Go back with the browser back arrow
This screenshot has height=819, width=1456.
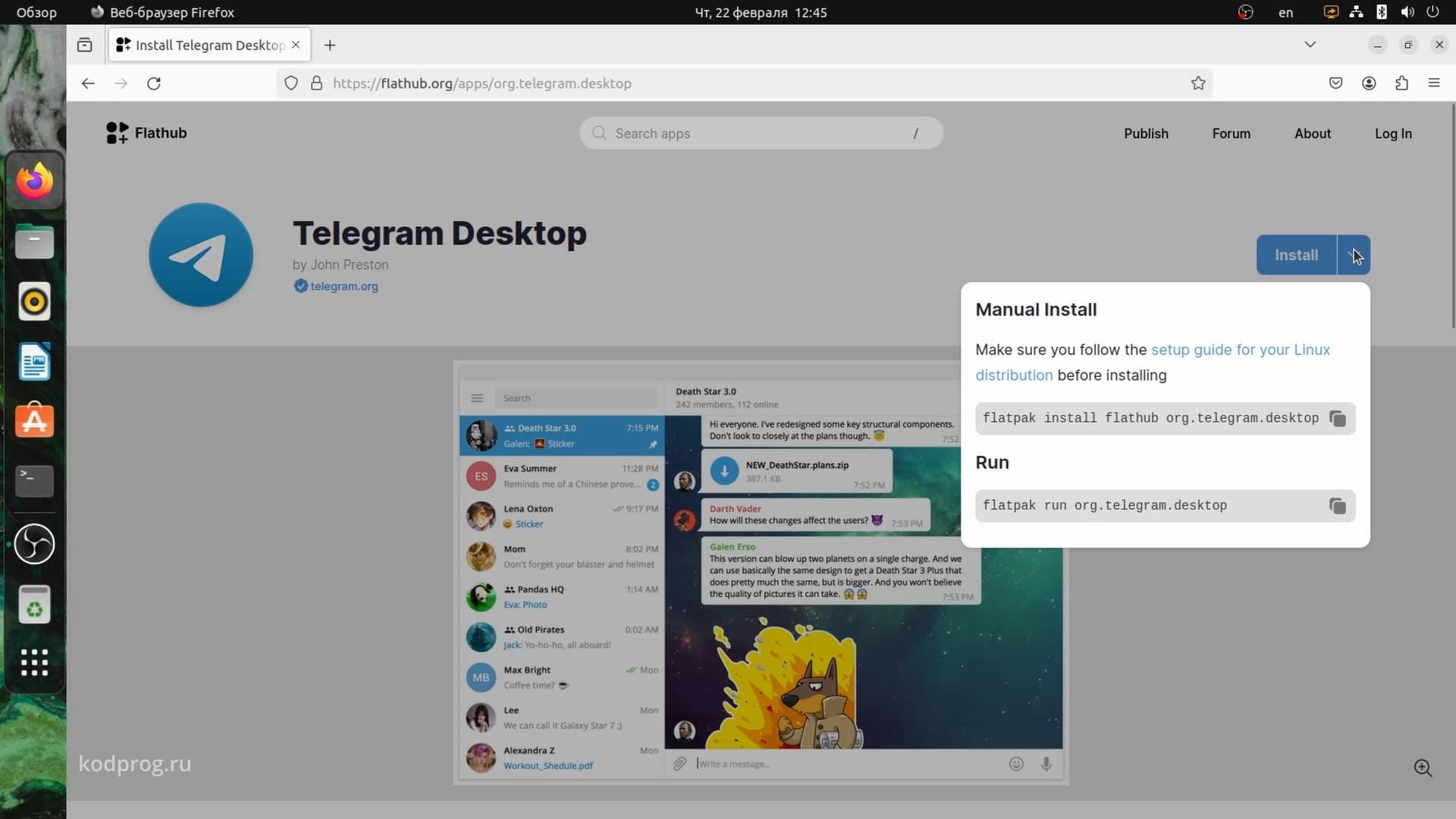88,83
